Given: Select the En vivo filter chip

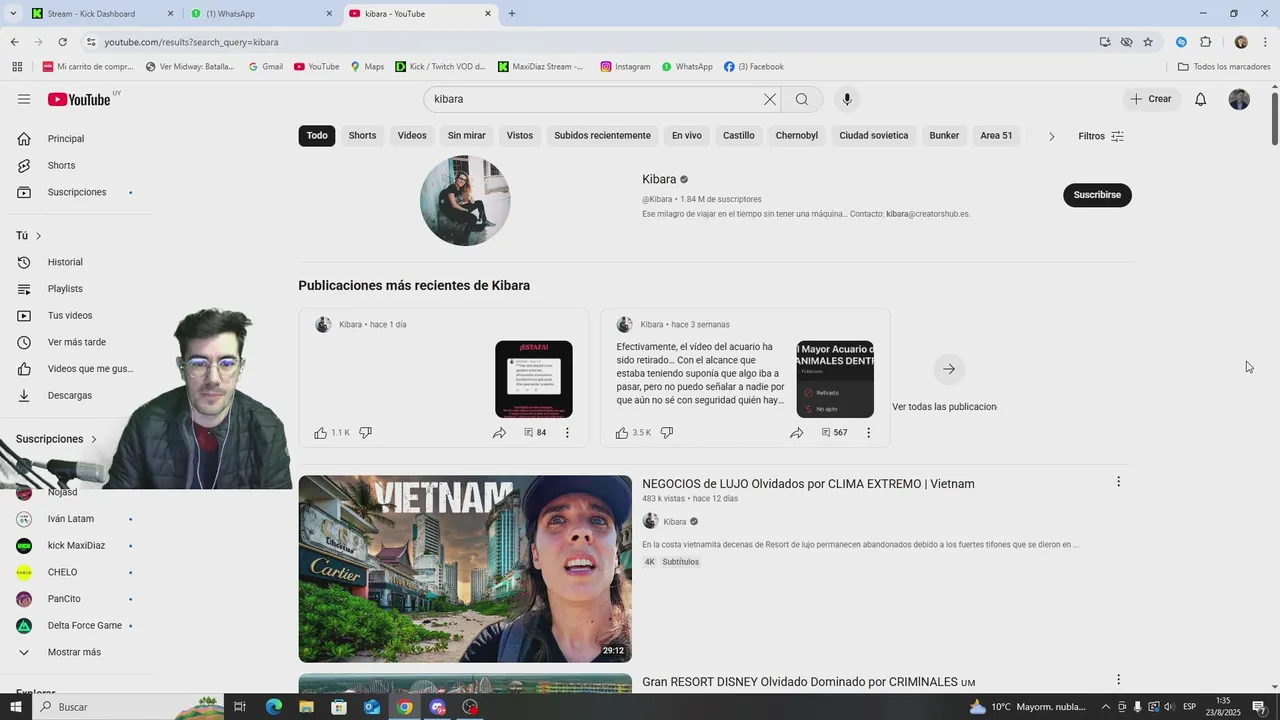Looking at the screenshot, I should click(686, 136).
